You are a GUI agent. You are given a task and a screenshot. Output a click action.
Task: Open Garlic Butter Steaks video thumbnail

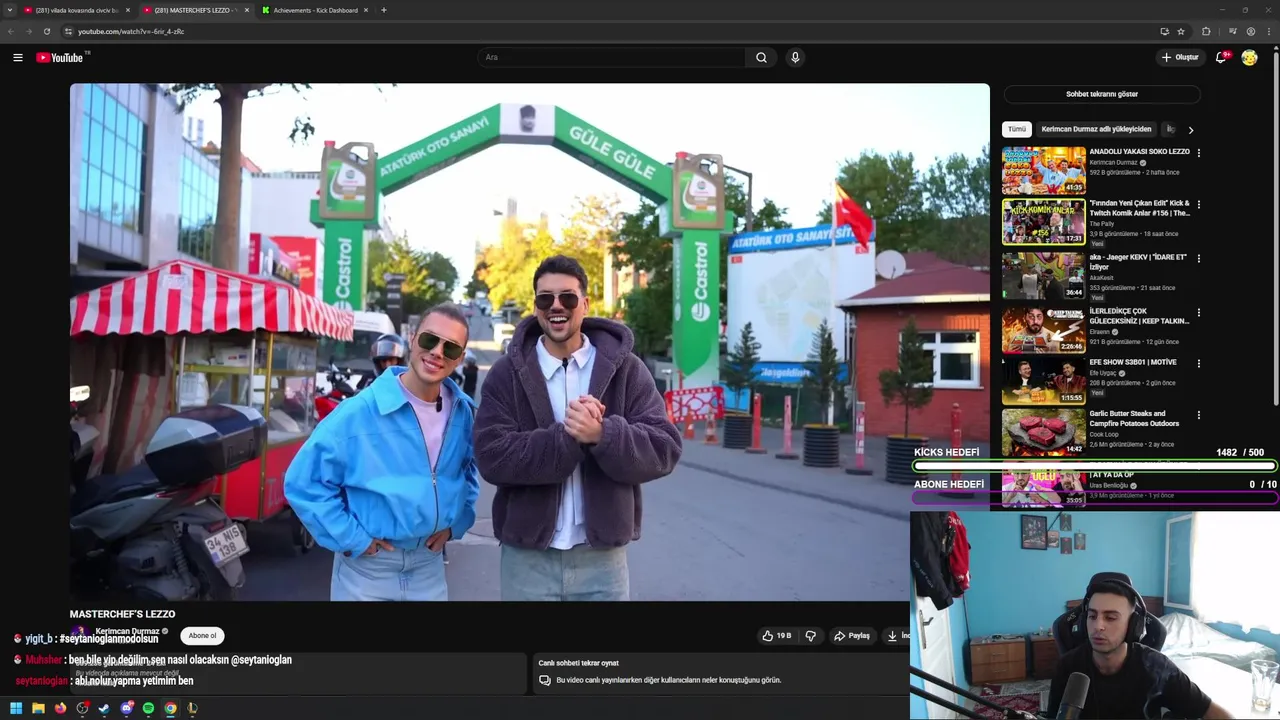(1044, 432)
